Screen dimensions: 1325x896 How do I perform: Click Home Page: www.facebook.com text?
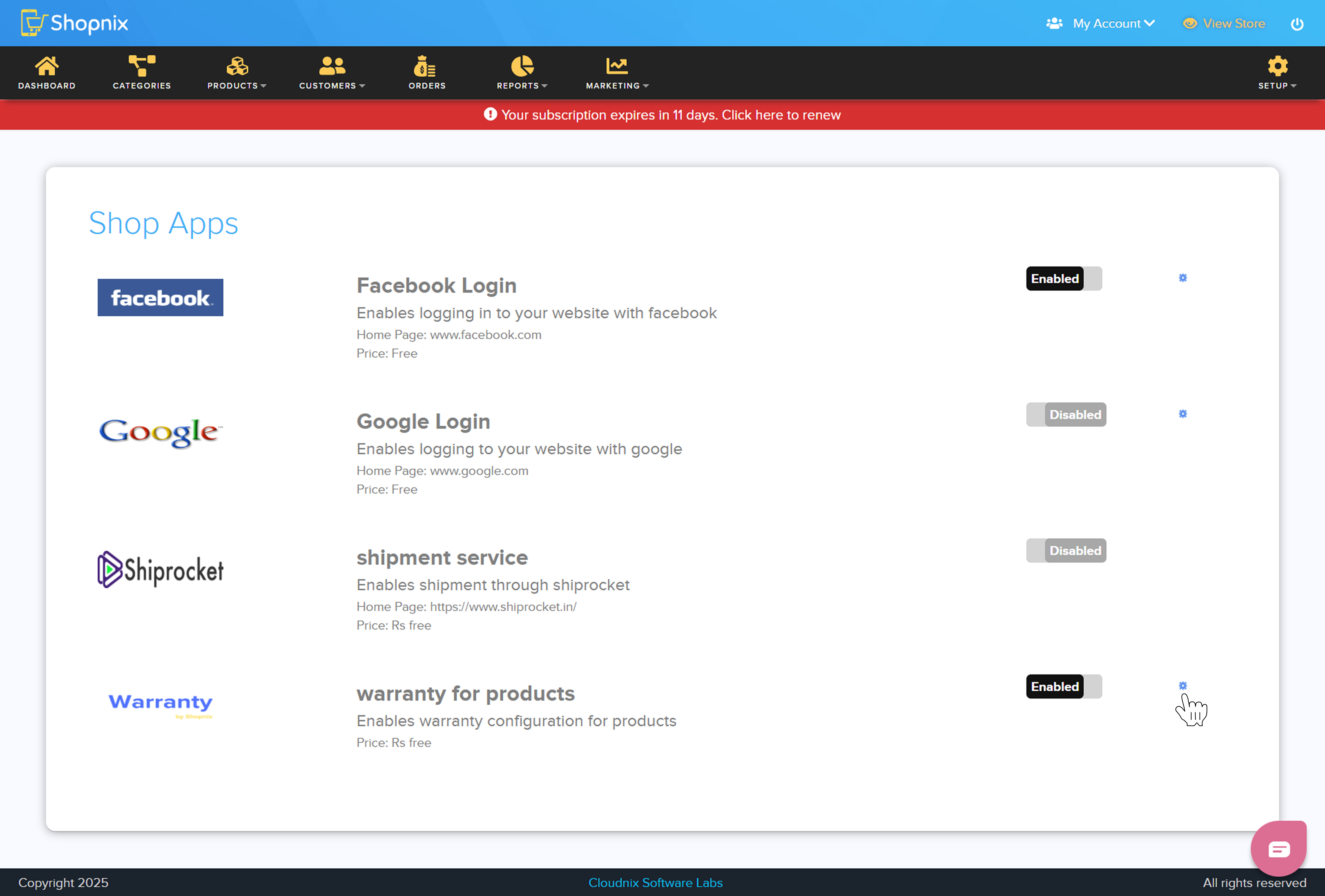pos(449,335)
